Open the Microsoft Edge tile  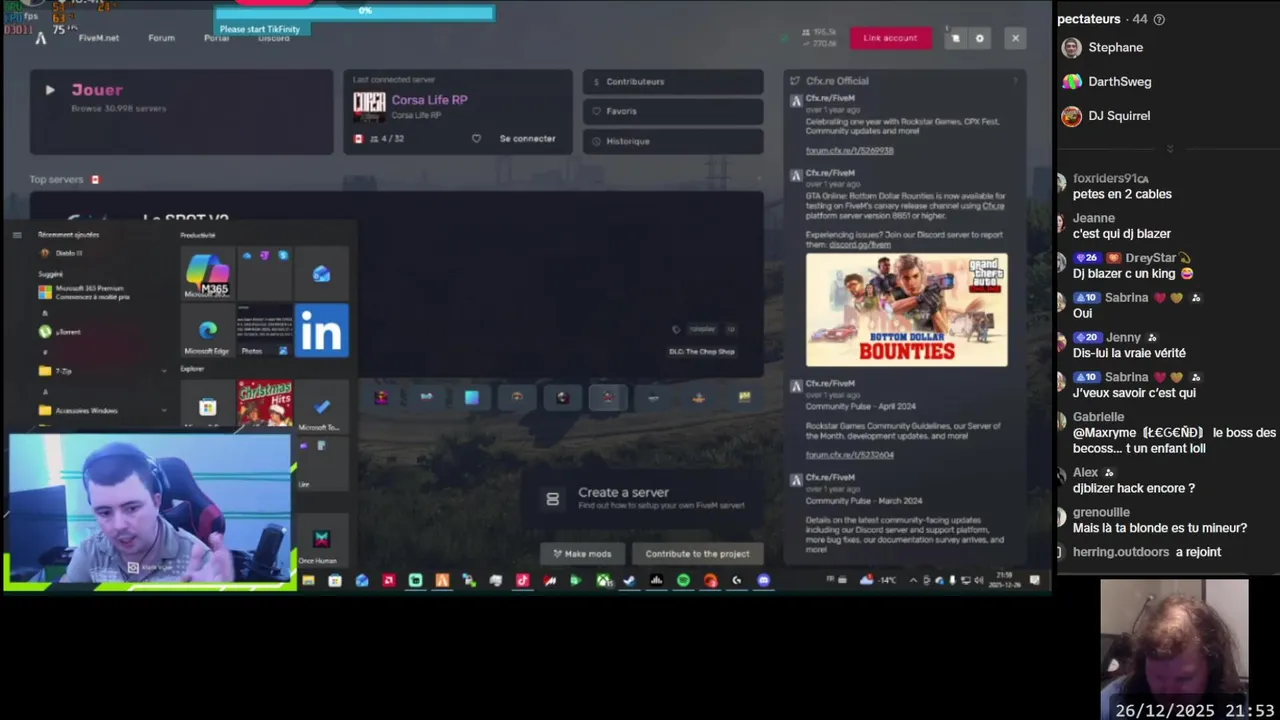pos(207,331)
